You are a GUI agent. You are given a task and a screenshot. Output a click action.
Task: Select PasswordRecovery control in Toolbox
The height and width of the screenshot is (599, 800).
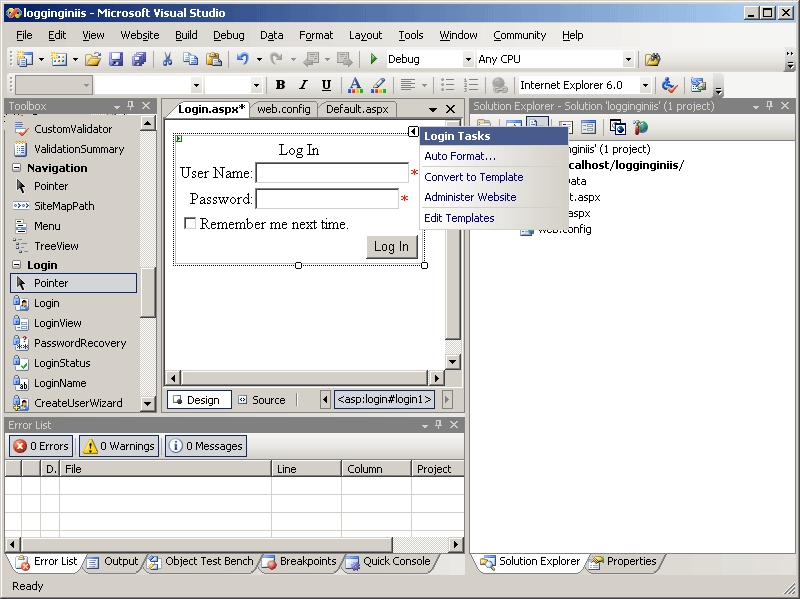coord(79,343)
